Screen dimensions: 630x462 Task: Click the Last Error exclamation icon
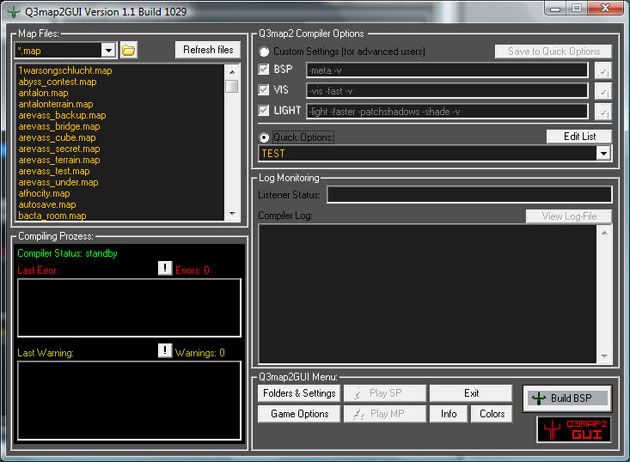[x=165, y=268]
